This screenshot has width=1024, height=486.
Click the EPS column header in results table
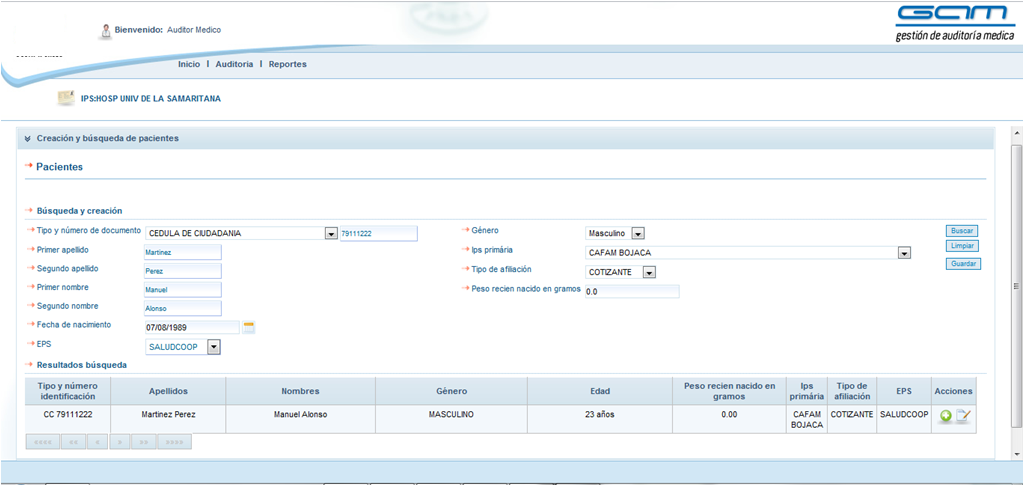(904, 391)
